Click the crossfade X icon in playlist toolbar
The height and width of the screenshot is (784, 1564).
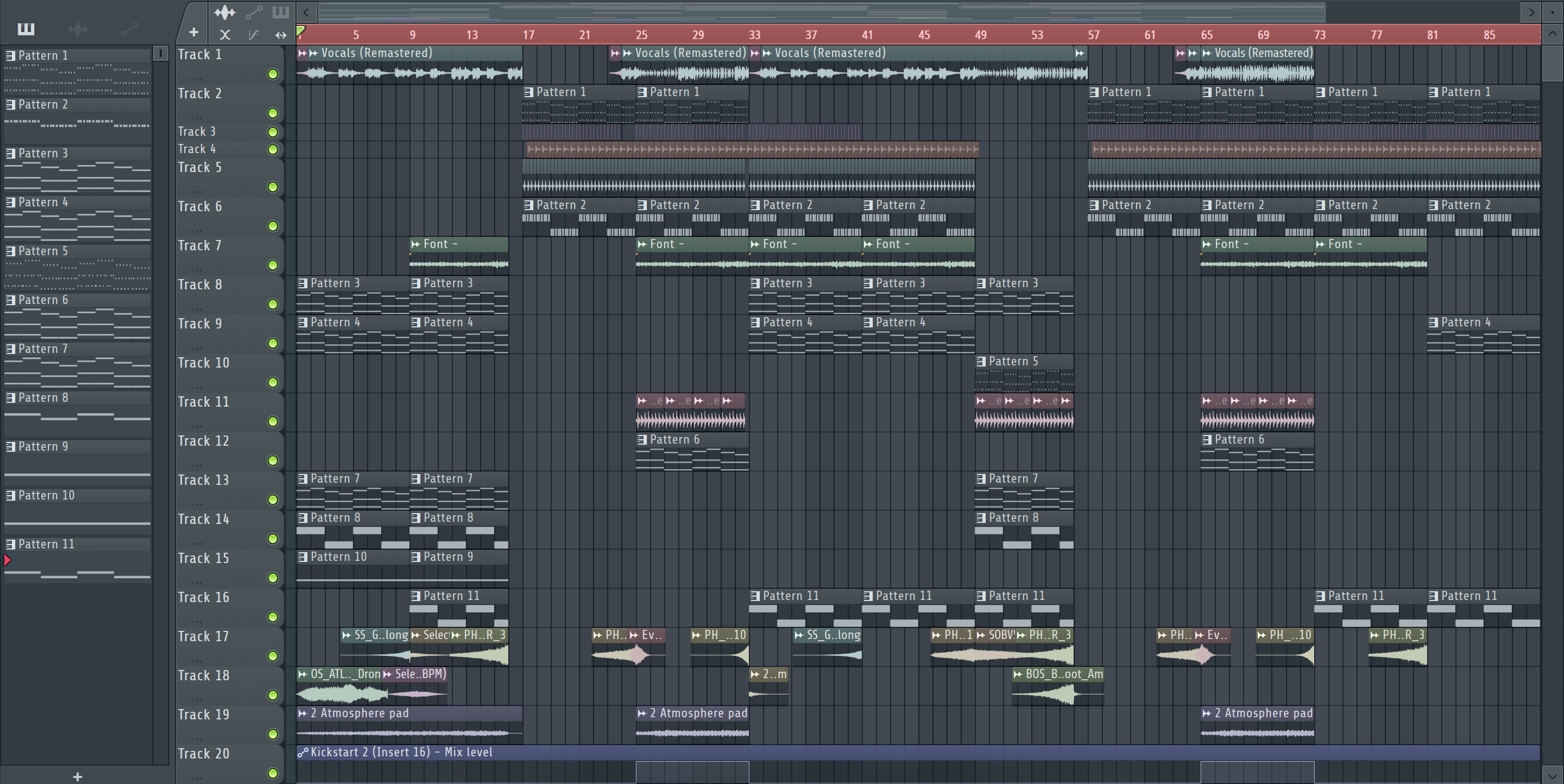pos(225,35)
